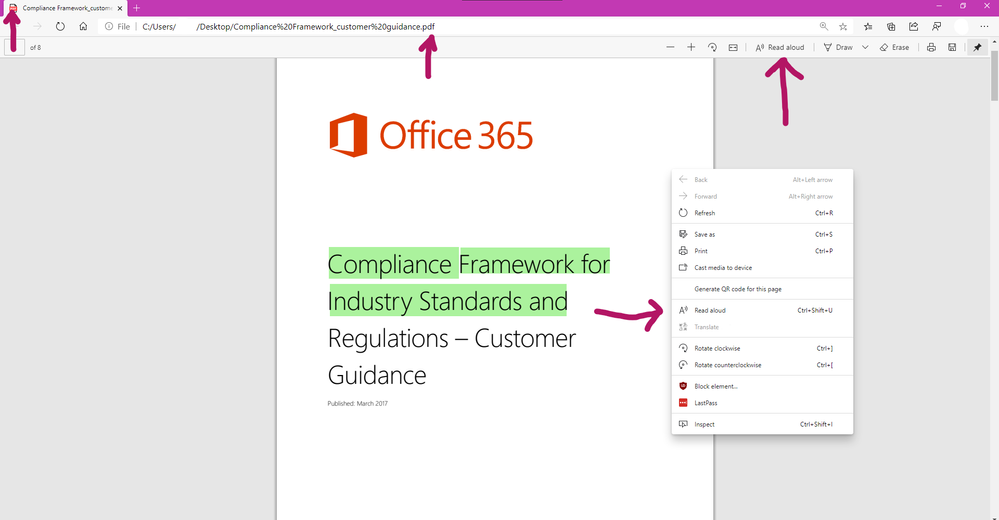The height and width of the screenshot is (520, 999).
Task: Start Read aloud from the PDF toolbar
Action: click(x=780, y=47)
